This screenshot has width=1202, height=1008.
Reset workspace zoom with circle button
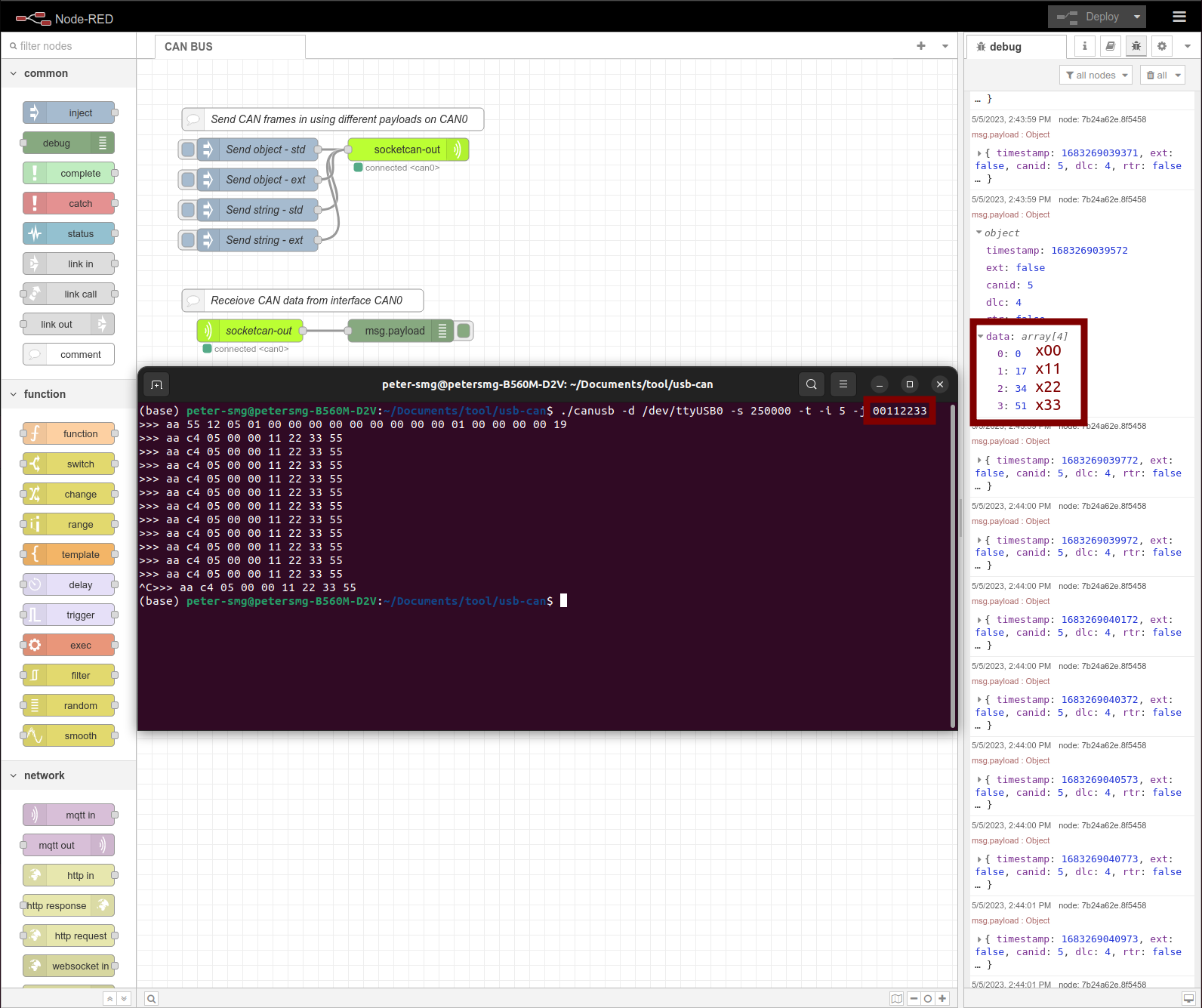pos(928,998)
